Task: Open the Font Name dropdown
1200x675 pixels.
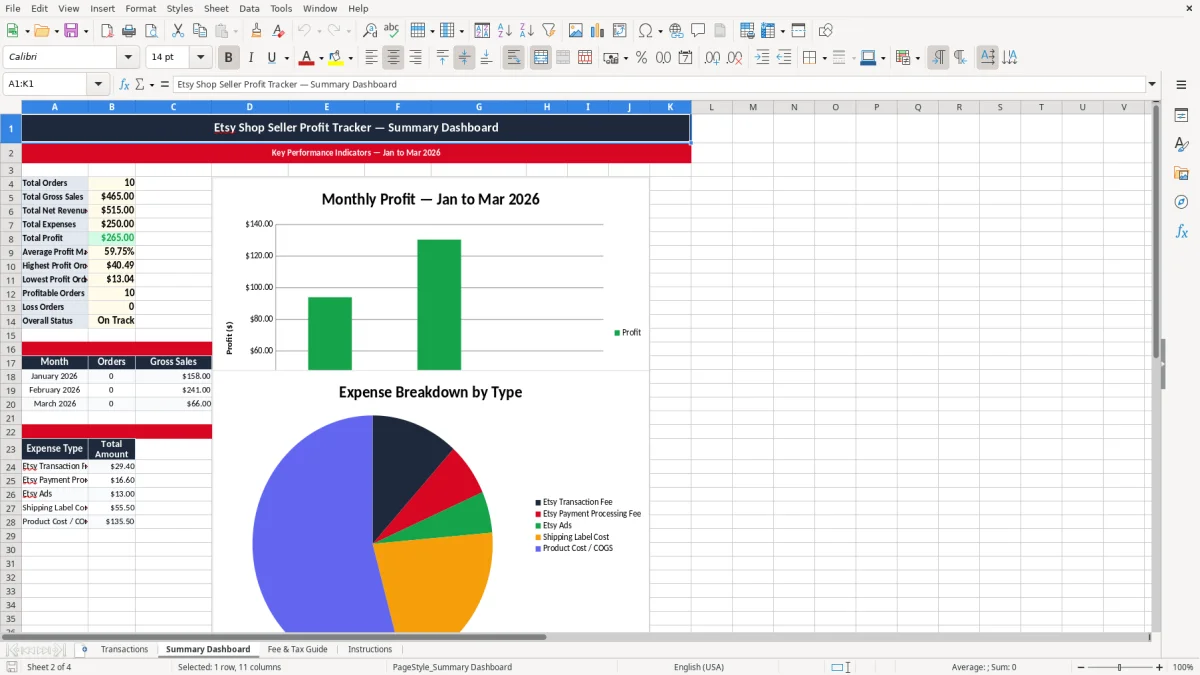Action: (x=128, y=58)
